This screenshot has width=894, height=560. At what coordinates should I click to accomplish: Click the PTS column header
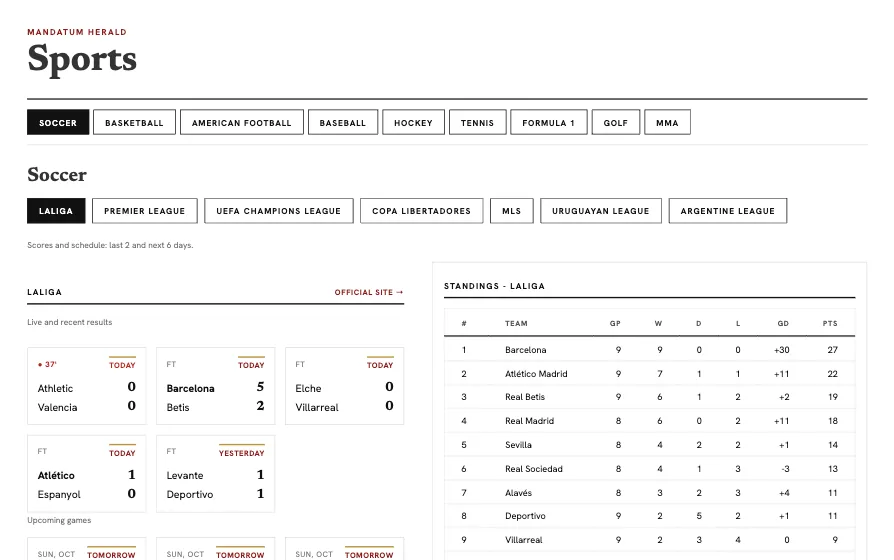pos(830,323)
